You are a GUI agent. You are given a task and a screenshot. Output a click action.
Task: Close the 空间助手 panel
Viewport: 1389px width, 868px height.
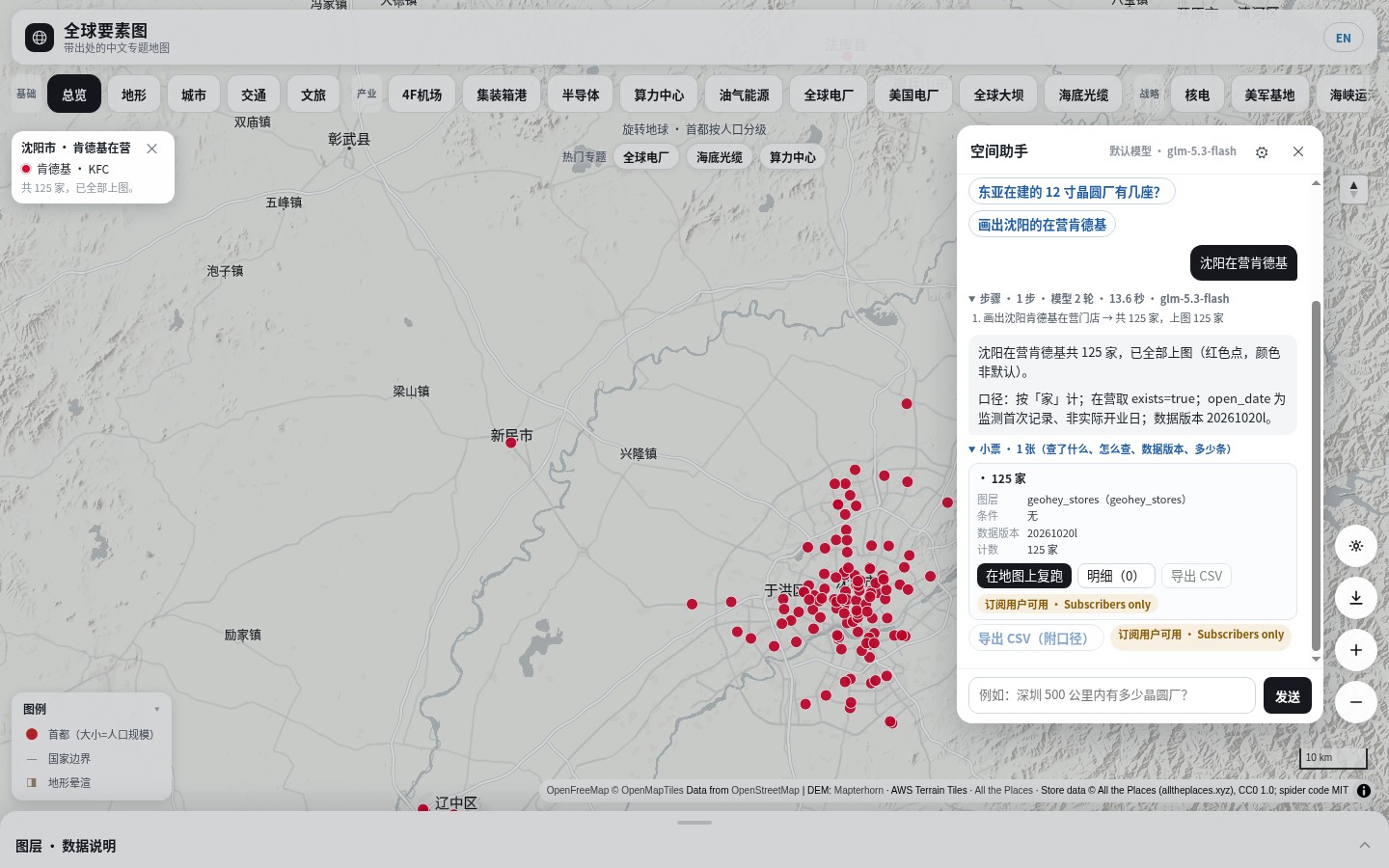(x=1298, y=151)
